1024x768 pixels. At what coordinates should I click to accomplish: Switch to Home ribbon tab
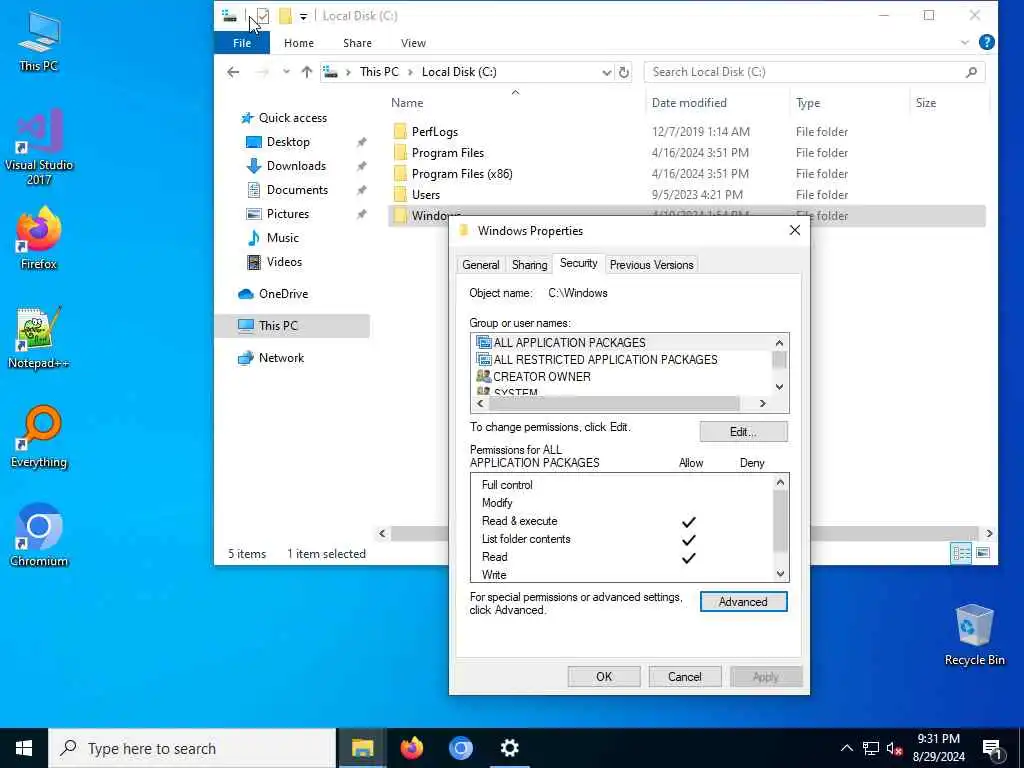tap(298, 43)
